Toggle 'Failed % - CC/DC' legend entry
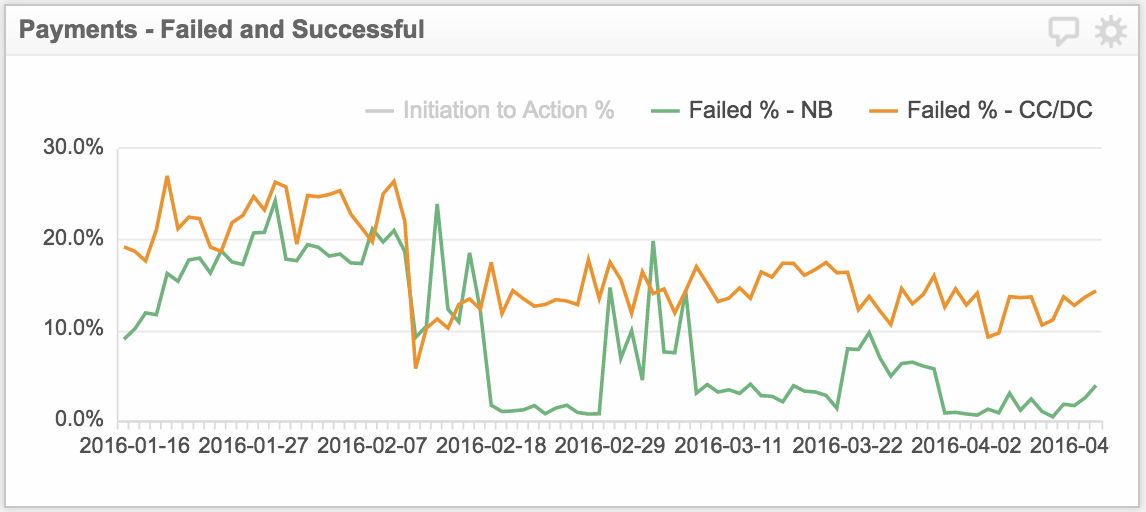Screen dimensions: 1146x512 [x=999, y=110]
